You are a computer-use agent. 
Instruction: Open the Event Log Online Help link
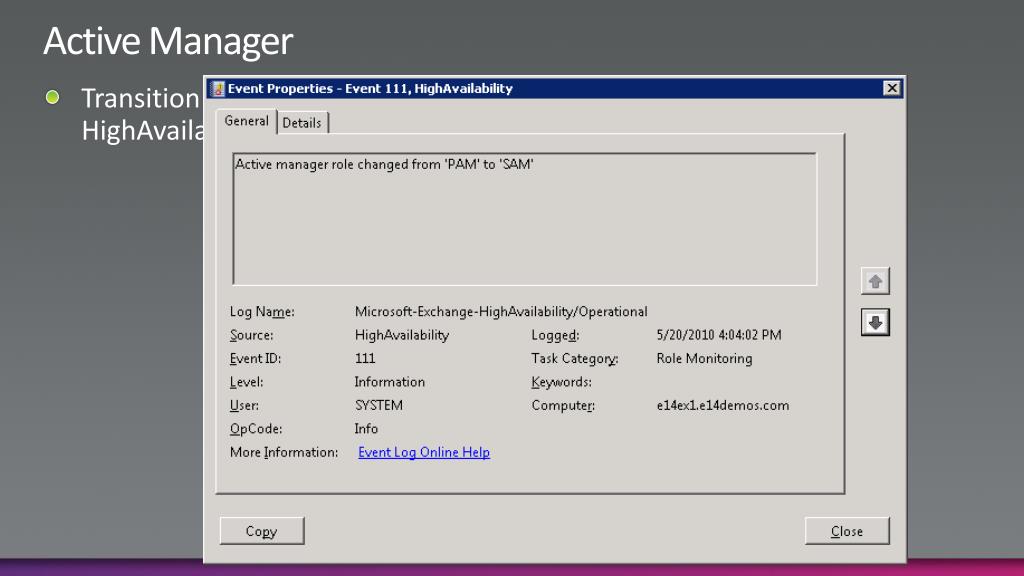pos(424,452)
